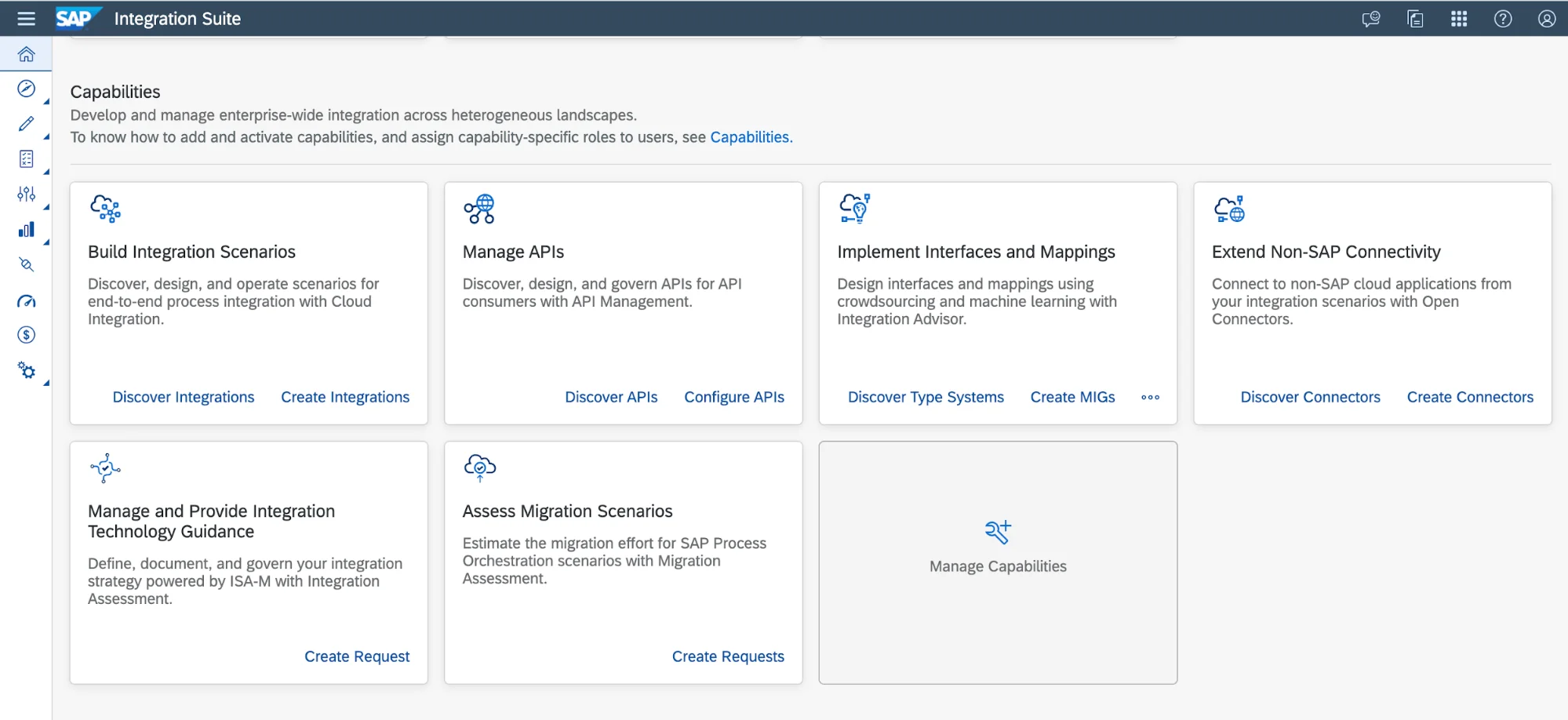Image resolution: width=1568 pixels, height=720 pixels.
Task: Click Manage and Provide Integration Technology Guidance title
Action: [x=211, y=522]
